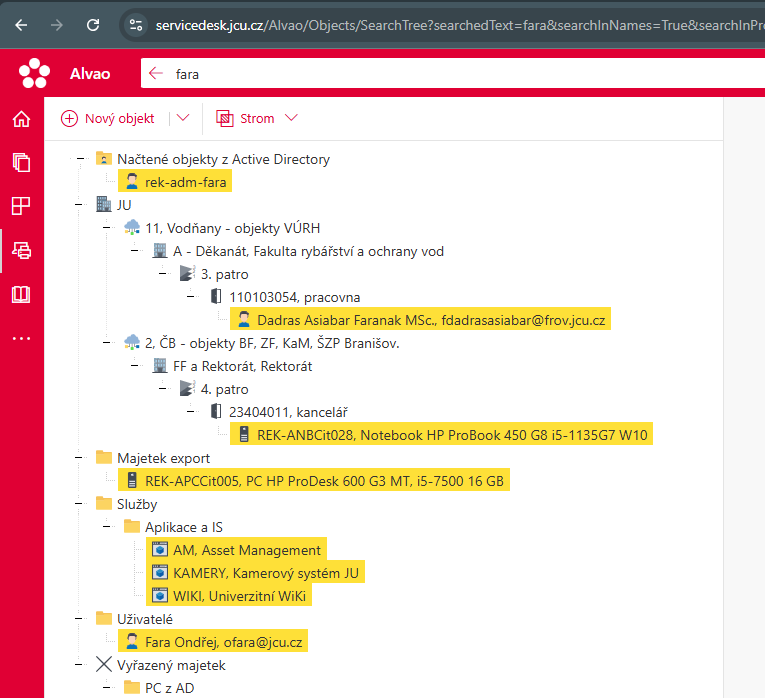Click the back arrow in the search box

point(156,73)
